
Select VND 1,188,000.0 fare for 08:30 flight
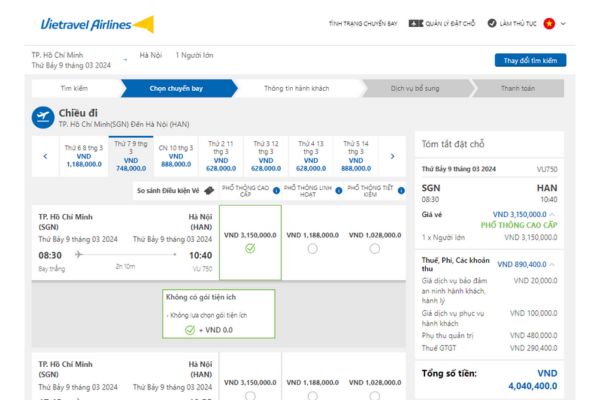pyautogui.click(x=311, y=250)
